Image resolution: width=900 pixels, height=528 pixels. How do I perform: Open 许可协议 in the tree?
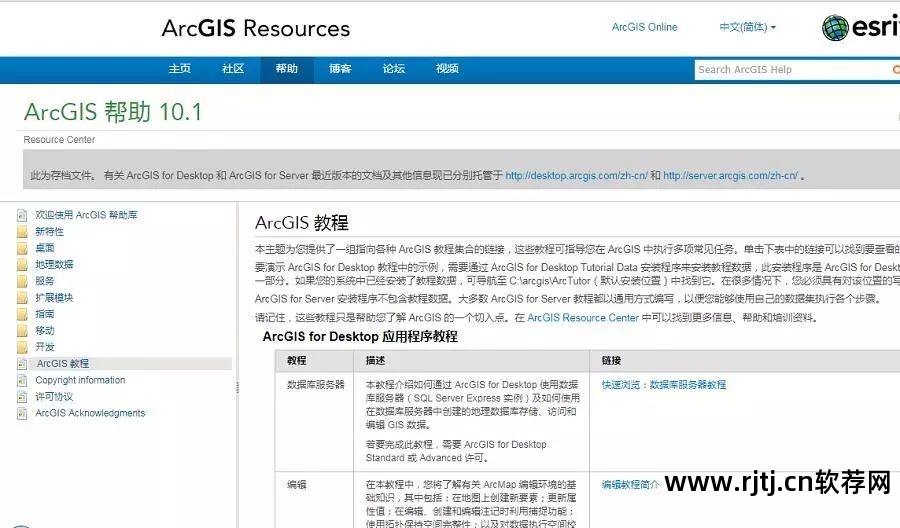[54, 397]
